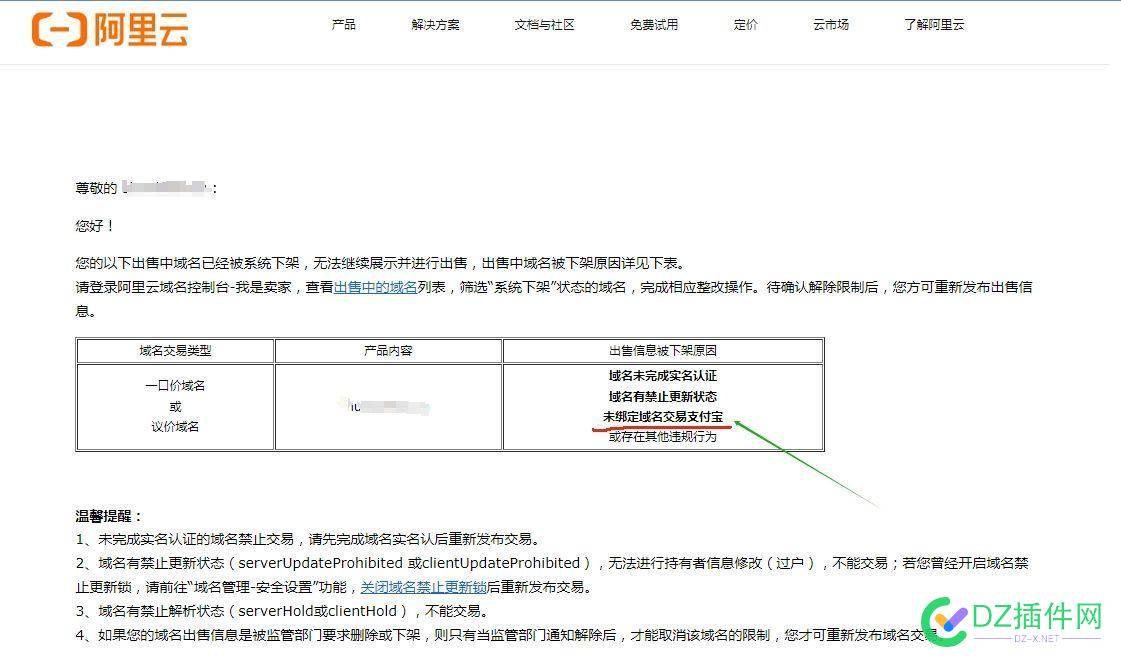Click the 阿里云 logo

coord(109,30)
